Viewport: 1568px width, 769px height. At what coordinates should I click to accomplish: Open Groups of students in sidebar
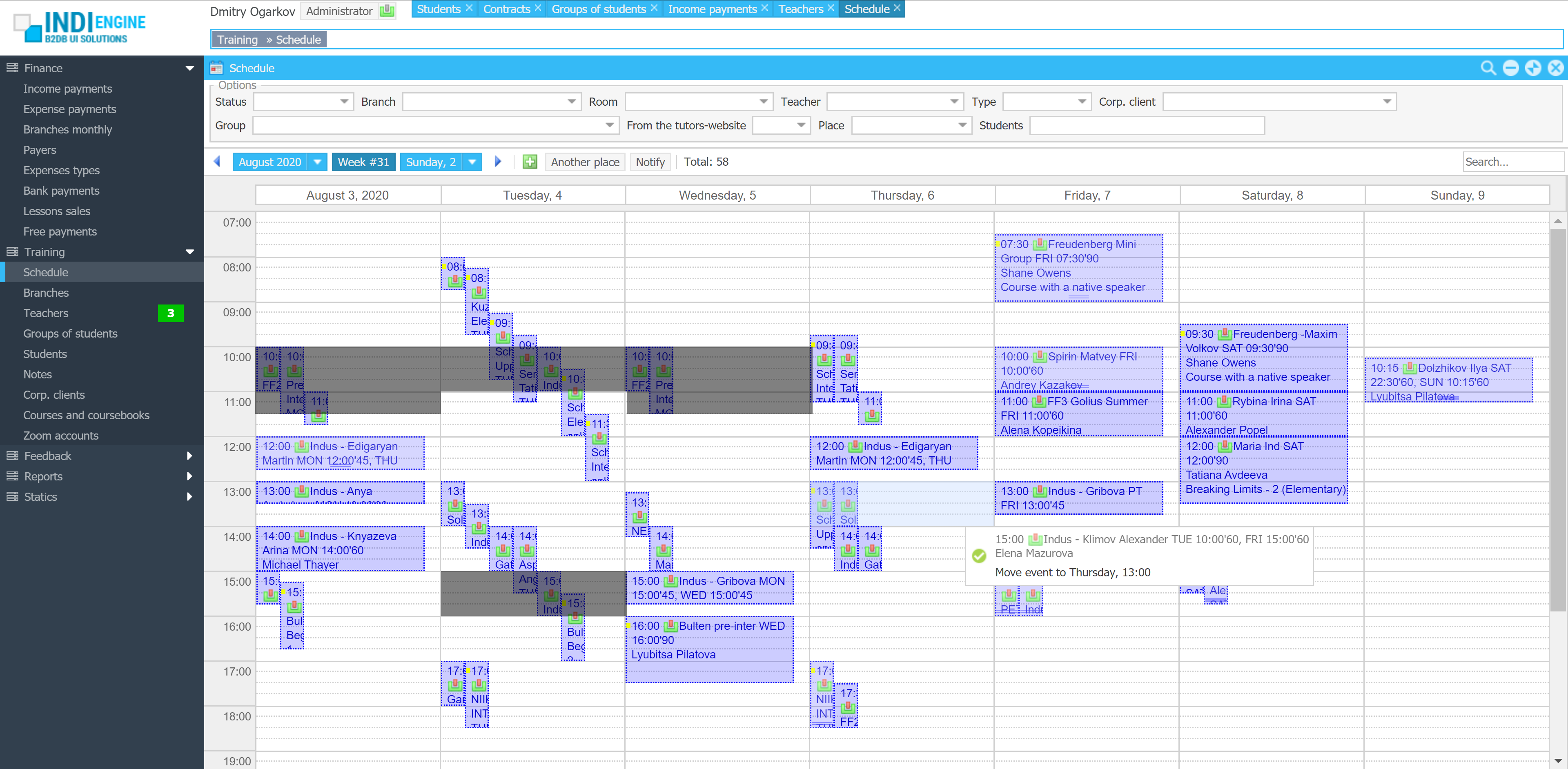coord(70,333)
